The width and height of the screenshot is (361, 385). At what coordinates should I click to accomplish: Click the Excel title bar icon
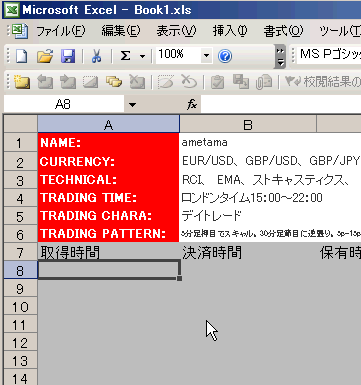click(x=12, y=10)
